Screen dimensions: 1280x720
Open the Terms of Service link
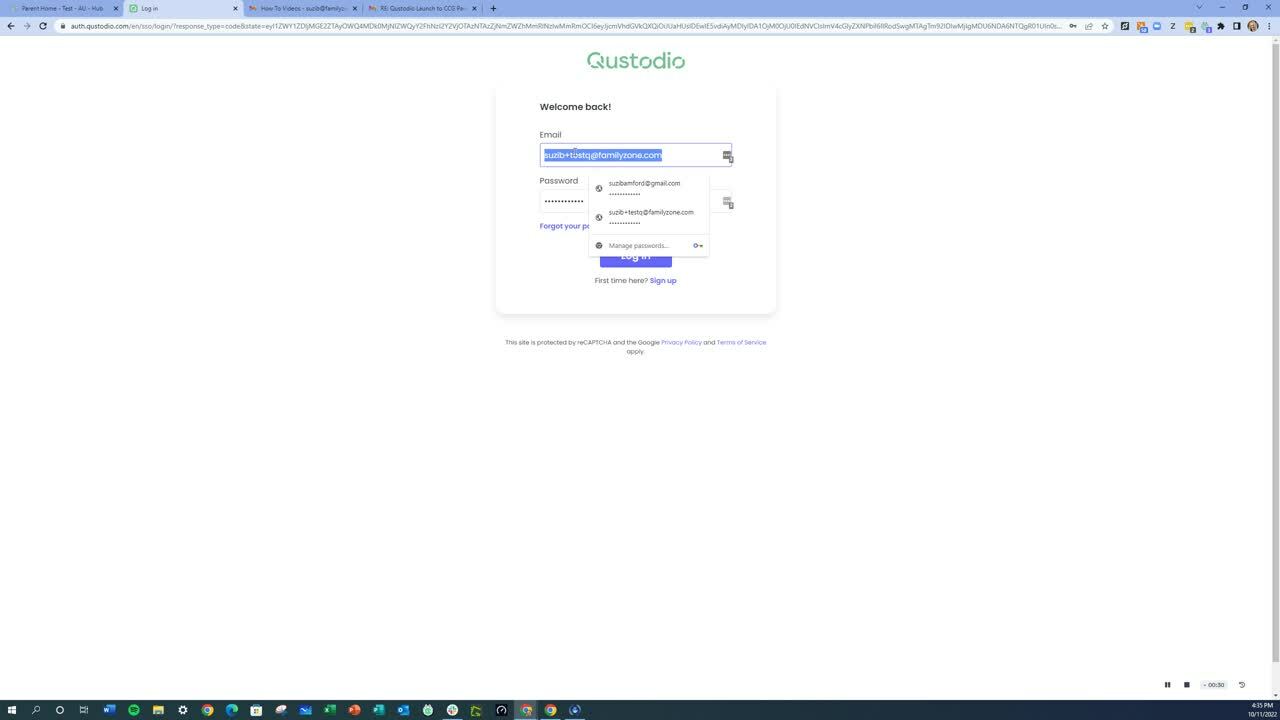click(x=741, y=343)
